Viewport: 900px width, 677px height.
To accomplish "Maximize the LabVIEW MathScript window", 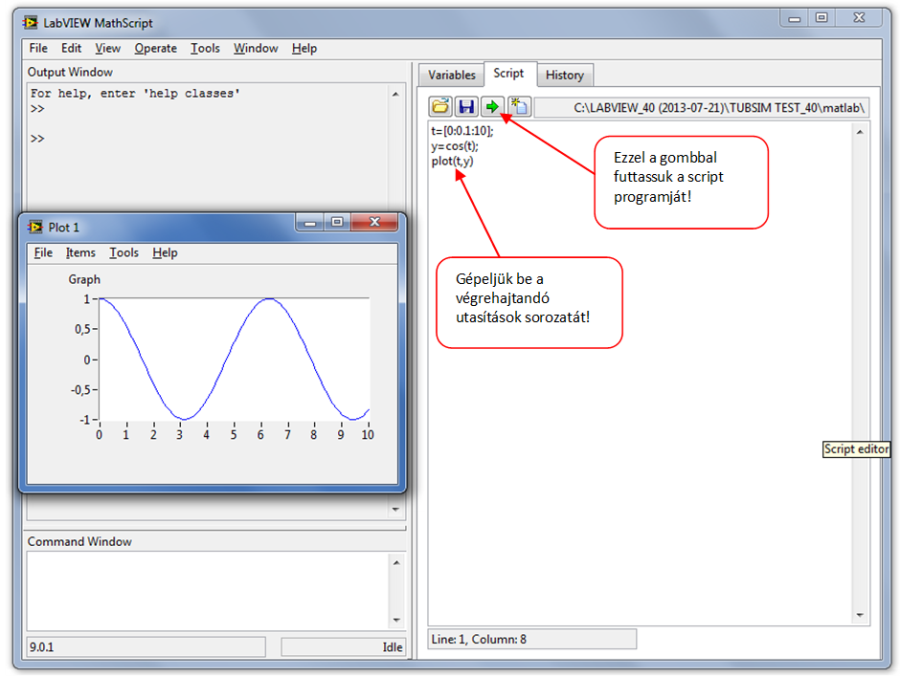I will (x=821, y=18).
